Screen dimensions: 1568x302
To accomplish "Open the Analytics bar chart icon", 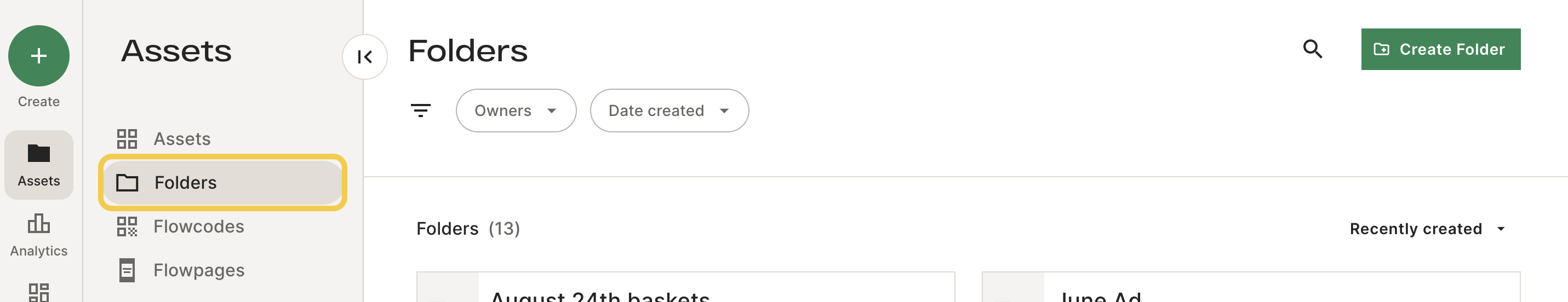I will [x=38, y=224].
